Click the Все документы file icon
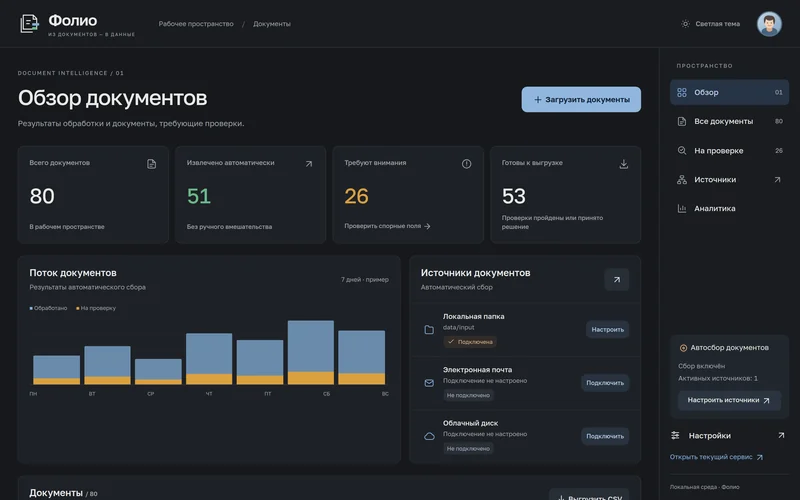This screenshot has height=500, width=800. pyautogui.click(x=682, y=121)
